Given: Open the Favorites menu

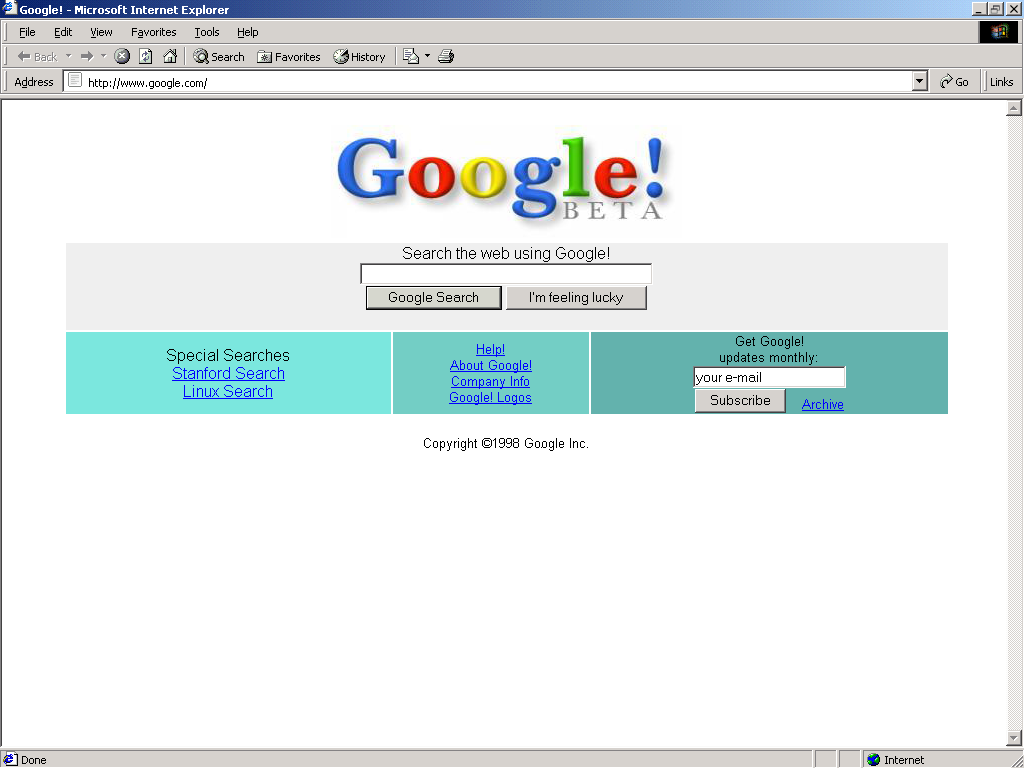Looking at the screenshot, I should point(152,32).
